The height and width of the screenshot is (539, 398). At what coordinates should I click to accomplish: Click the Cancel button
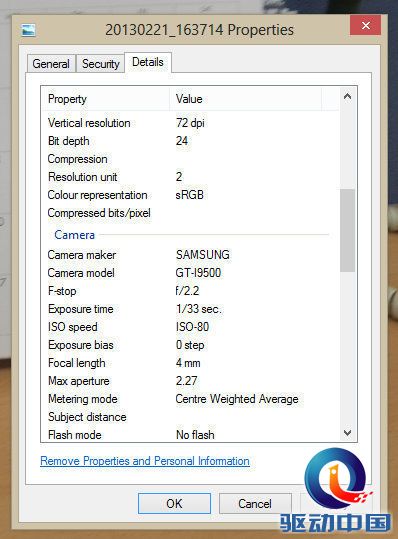coord(255,504)
